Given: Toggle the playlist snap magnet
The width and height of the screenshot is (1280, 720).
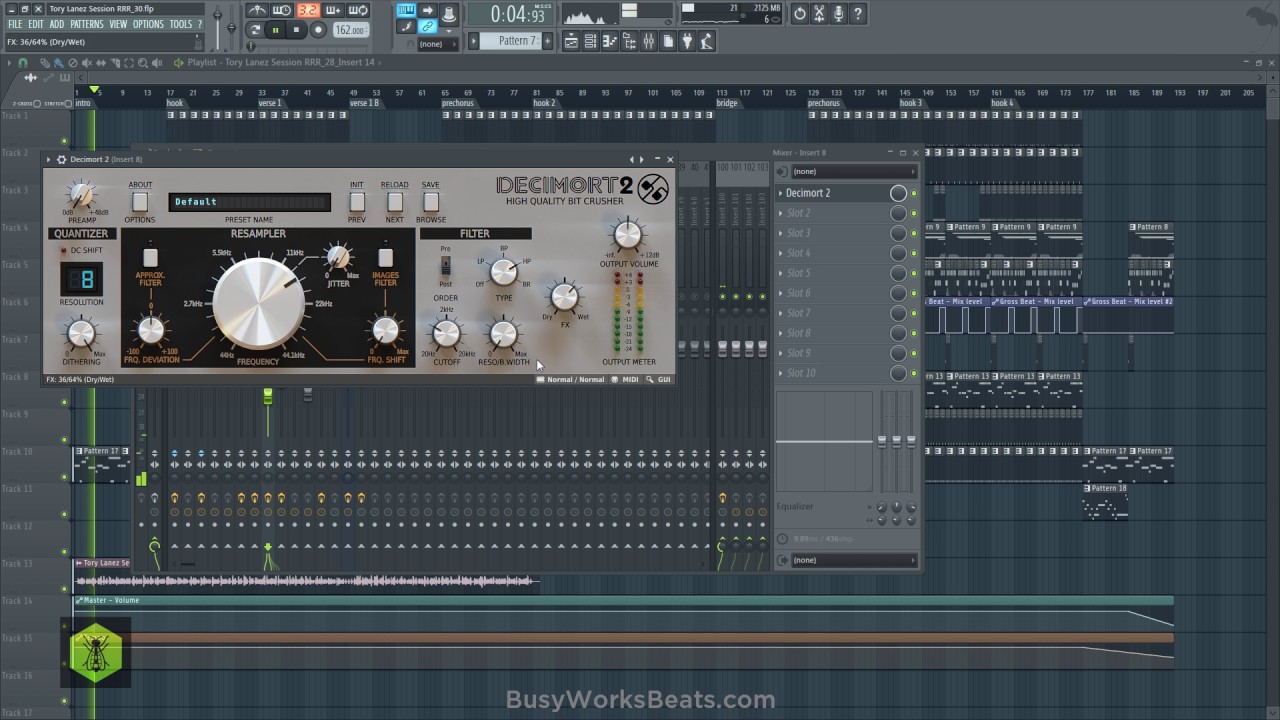Looking at the screenshot, I should tap(23, 62).
